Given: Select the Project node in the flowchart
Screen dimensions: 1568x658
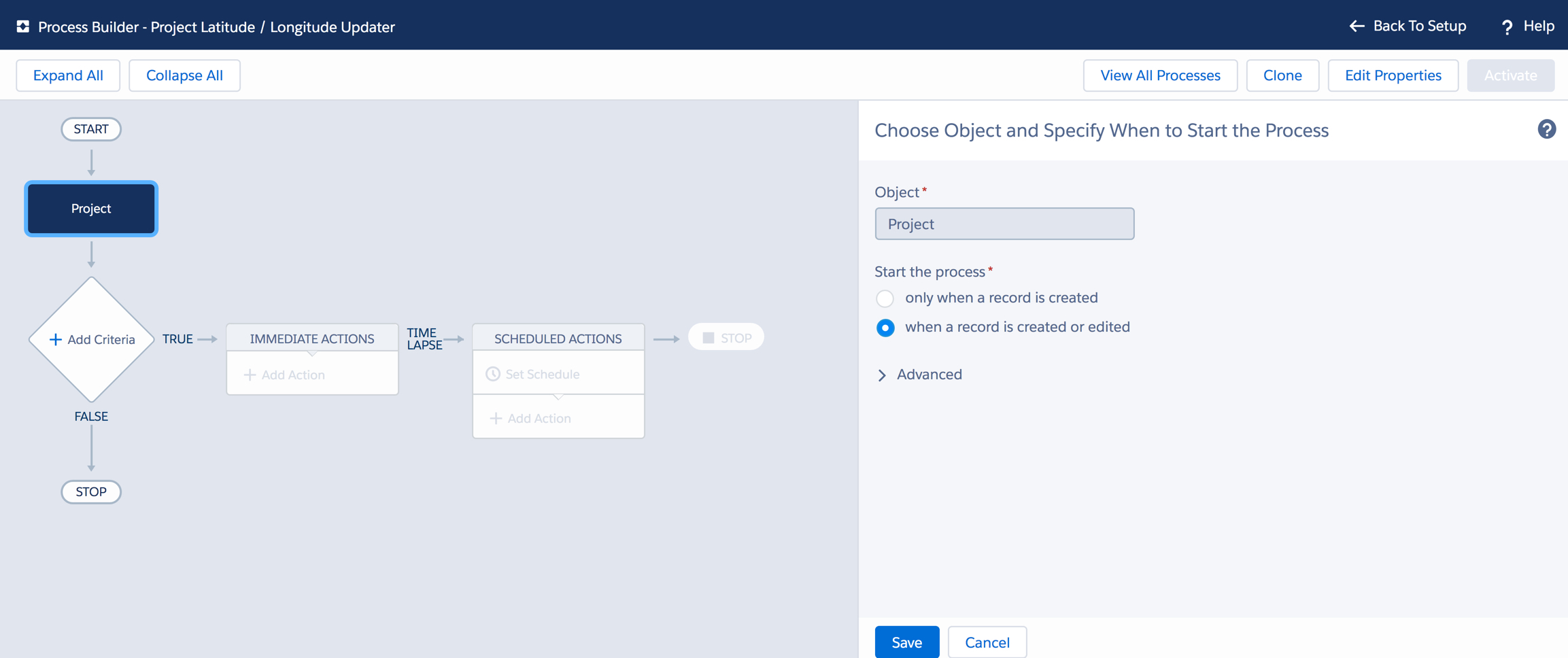Looking at the screenshot, I should click(91, 209).
